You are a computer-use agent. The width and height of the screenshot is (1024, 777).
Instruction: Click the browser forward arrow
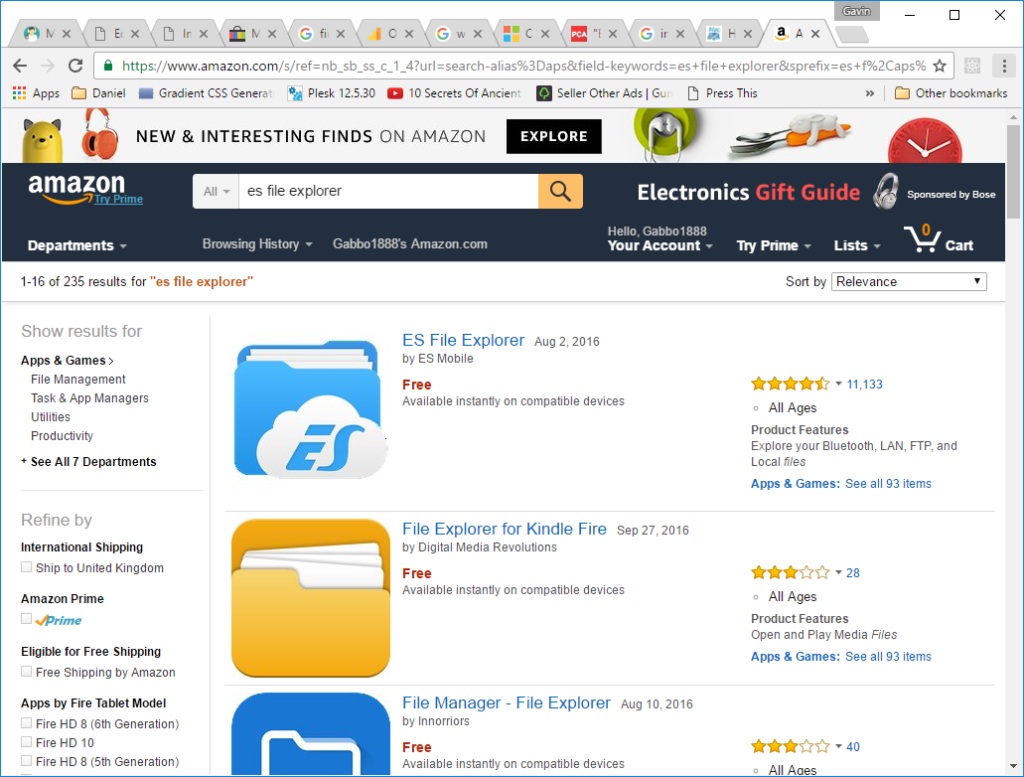48,65
